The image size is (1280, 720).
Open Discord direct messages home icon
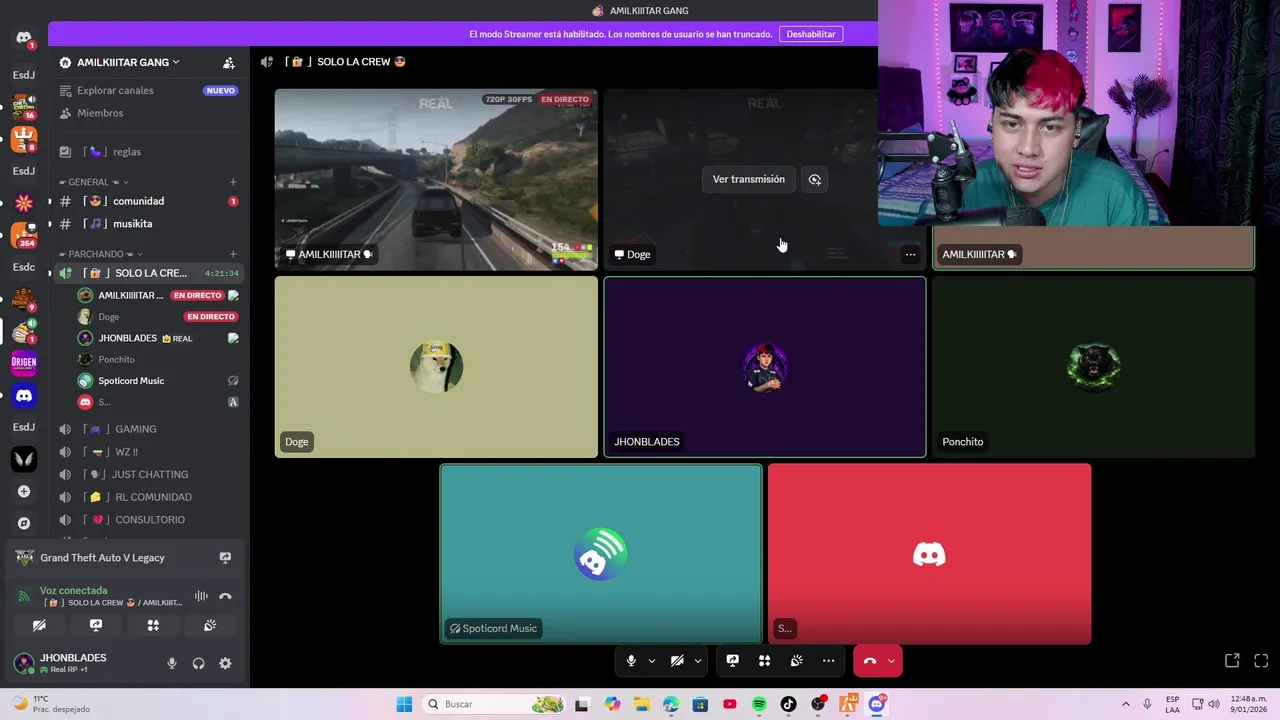point(24,38)
